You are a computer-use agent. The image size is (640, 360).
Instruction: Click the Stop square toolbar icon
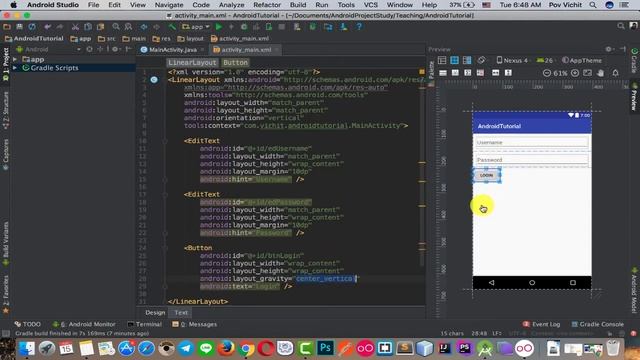tap(281, 27)
